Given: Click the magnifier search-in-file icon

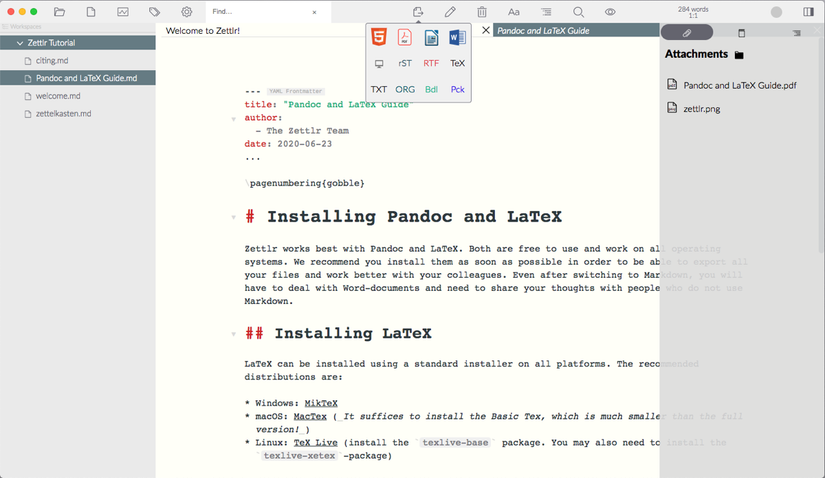Looking at the screenshot, I should click(578, 12).
